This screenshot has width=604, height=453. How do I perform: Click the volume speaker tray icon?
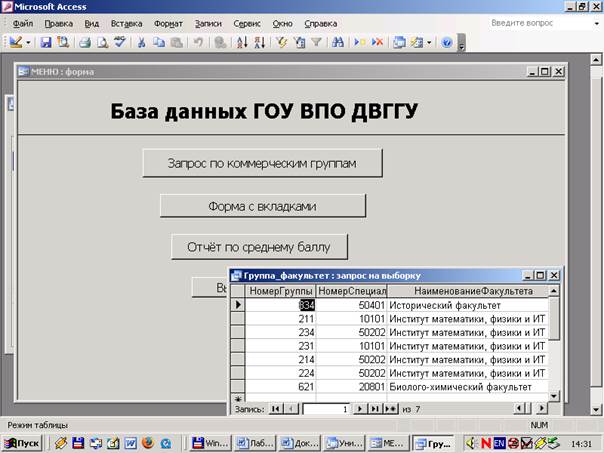(470, 443)
